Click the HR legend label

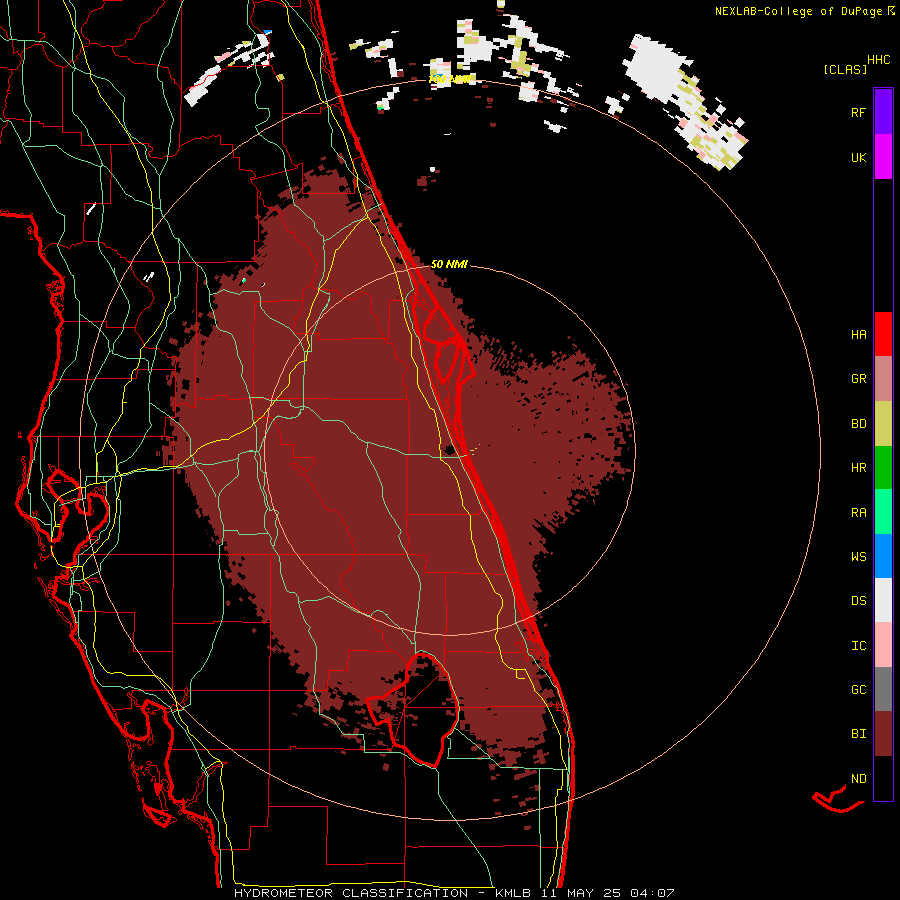pyautogui.click(x=858, y=468)
